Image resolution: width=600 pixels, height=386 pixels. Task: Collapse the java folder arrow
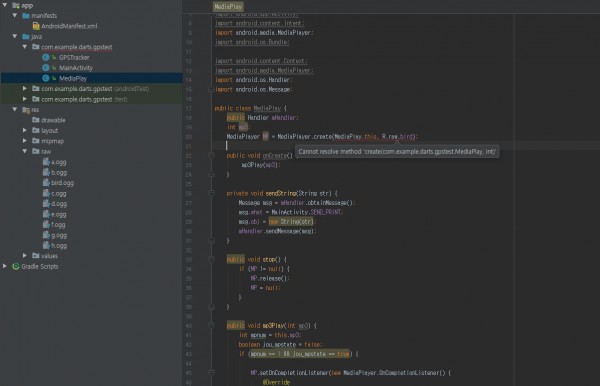tap(15, 36)
